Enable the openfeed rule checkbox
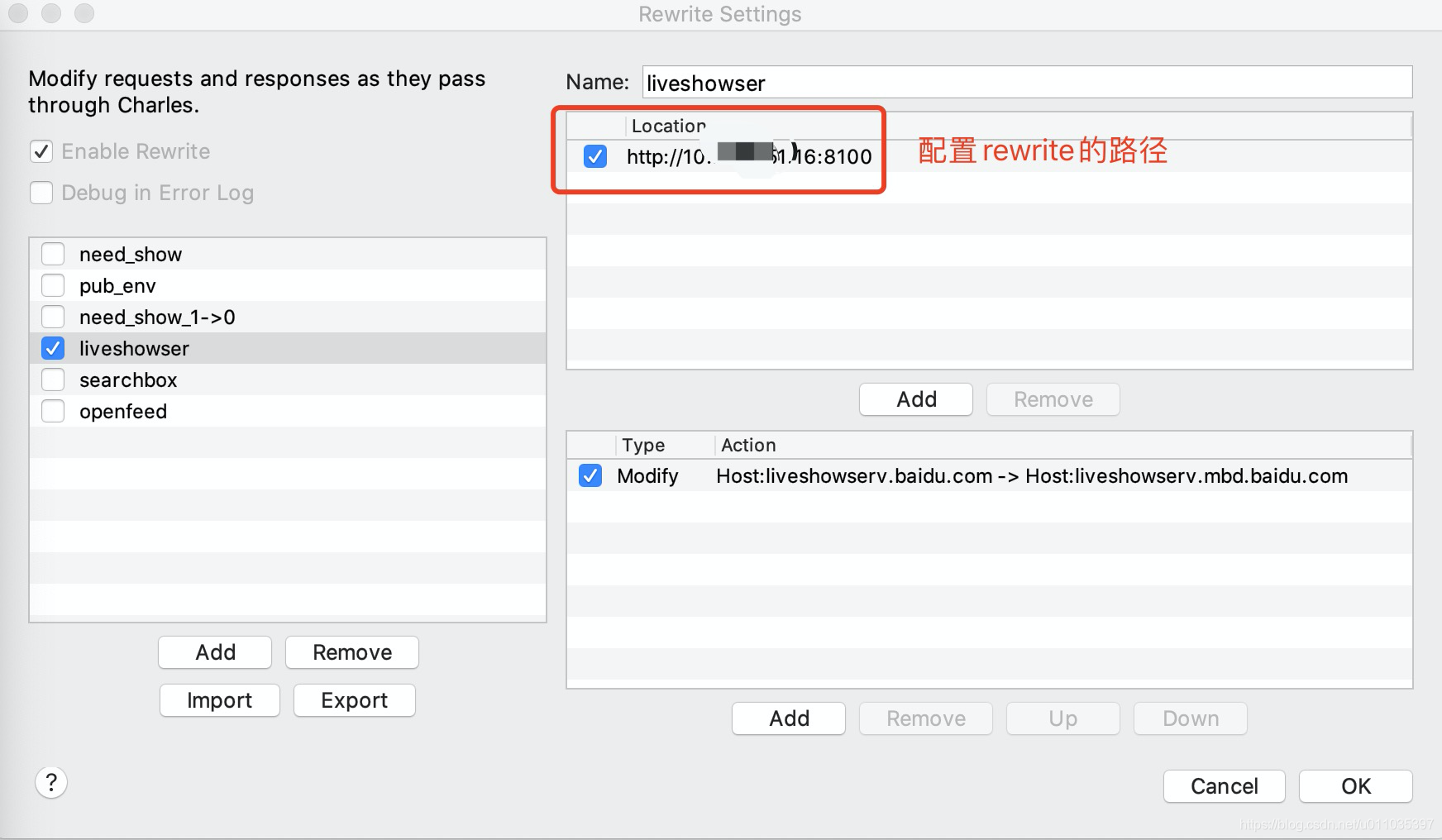Screen dimensions: 1442x840 53,411
